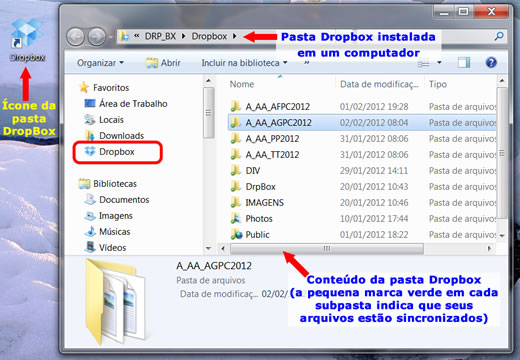Click the Abrir toolbar button

pyautogui.click(x=163, y=63)
